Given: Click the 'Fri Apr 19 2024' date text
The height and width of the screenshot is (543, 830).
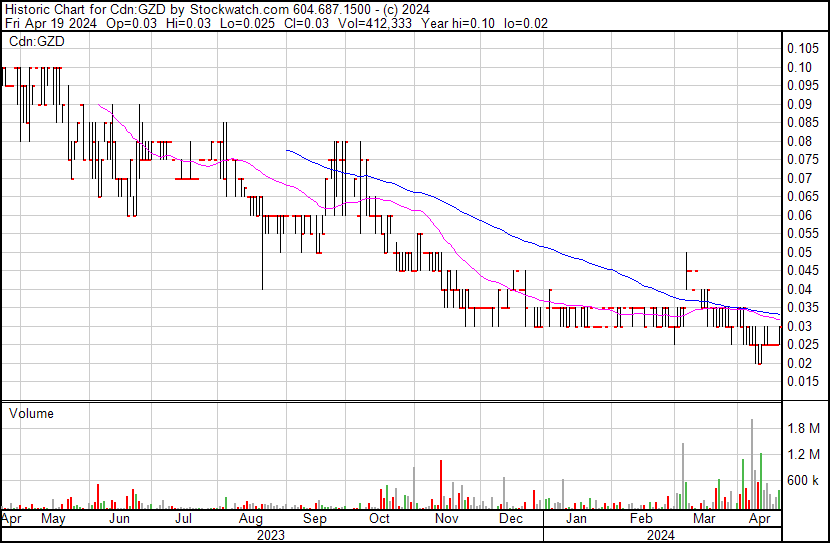Looking at the screenshot, I should point(51,23).
